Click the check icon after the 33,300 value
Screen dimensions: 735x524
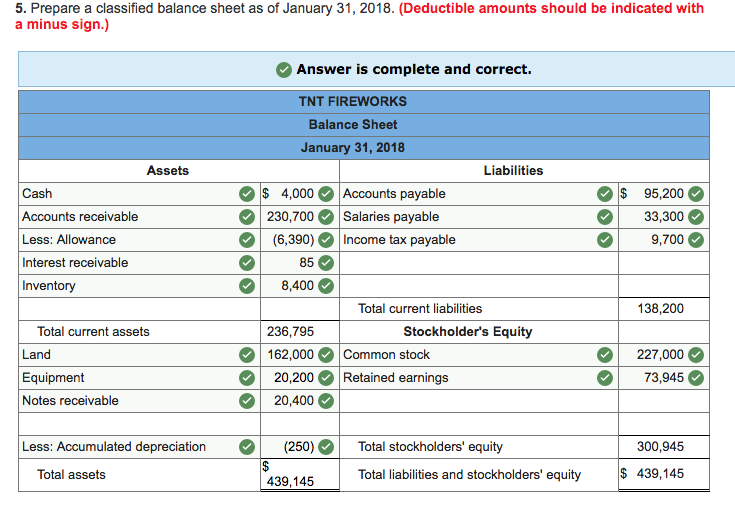tap(696, 217)
